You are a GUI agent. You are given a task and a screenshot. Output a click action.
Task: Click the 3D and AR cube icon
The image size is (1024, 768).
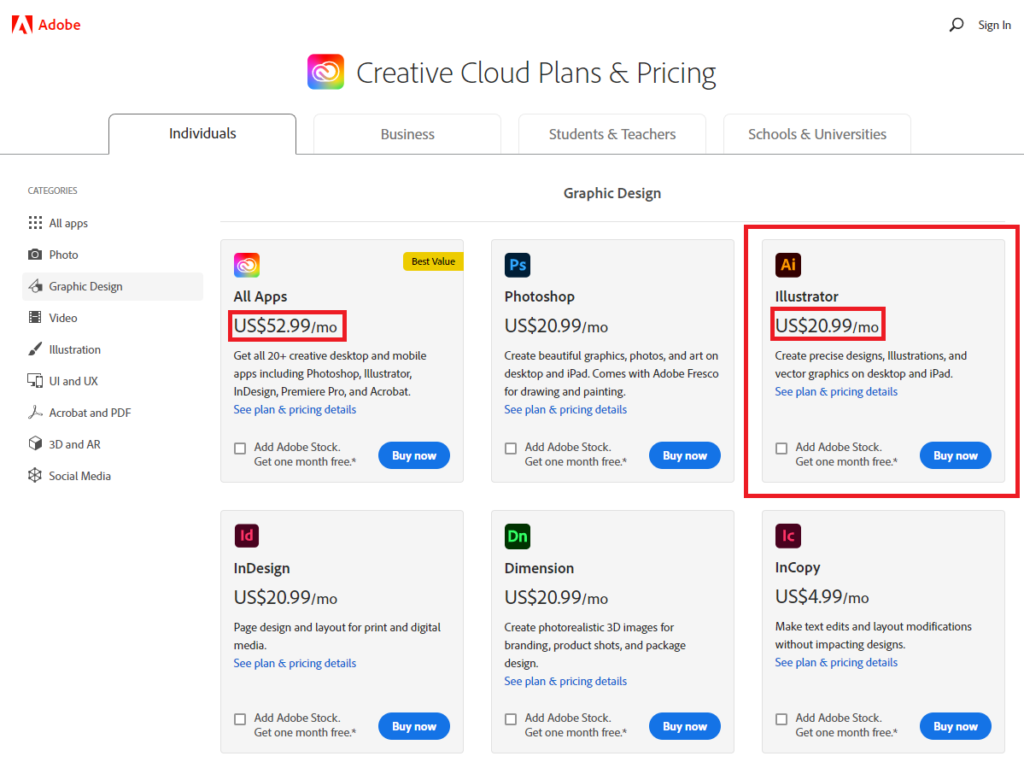(35, 443)
